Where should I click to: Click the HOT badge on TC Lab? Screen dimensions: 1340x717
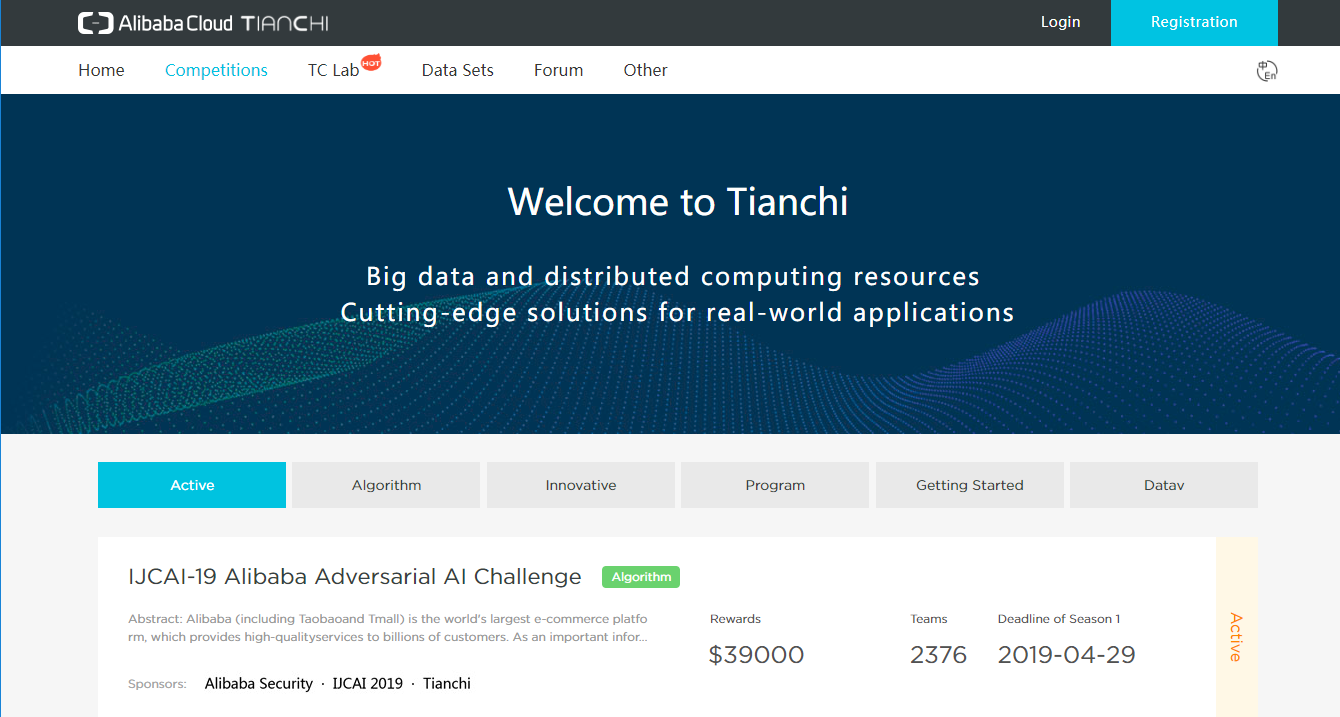[371, 63]
